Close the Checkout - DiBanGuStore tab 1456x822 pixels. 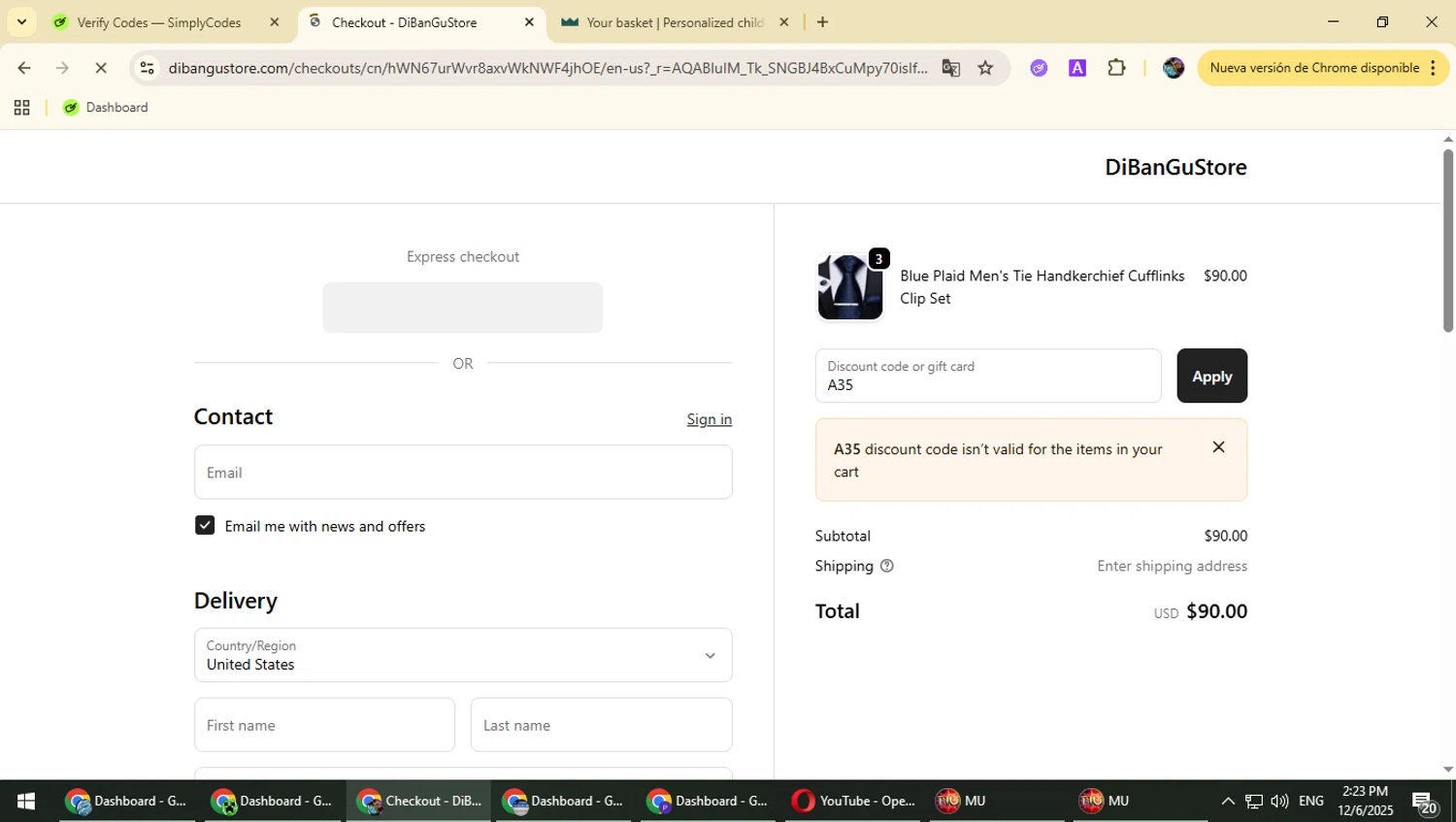[529, 22]
